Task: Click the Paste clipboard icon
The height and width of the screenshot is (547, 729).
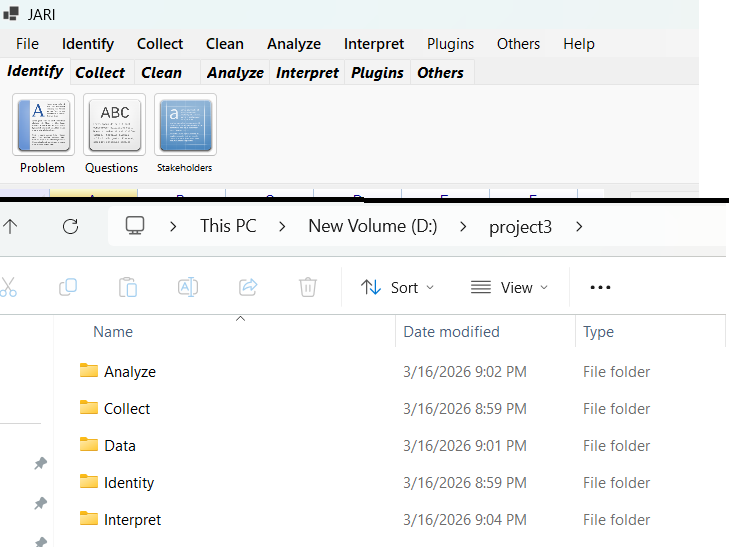Action: click(128, 287)
